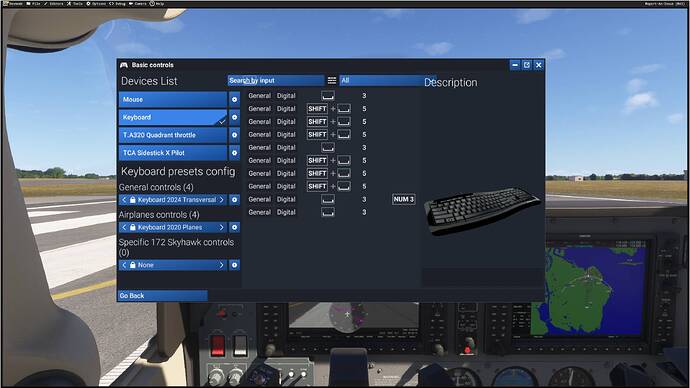Open gear for Specific 172 Skyhawk None preset
Screen dimensions: 690x388
[235, 265]
